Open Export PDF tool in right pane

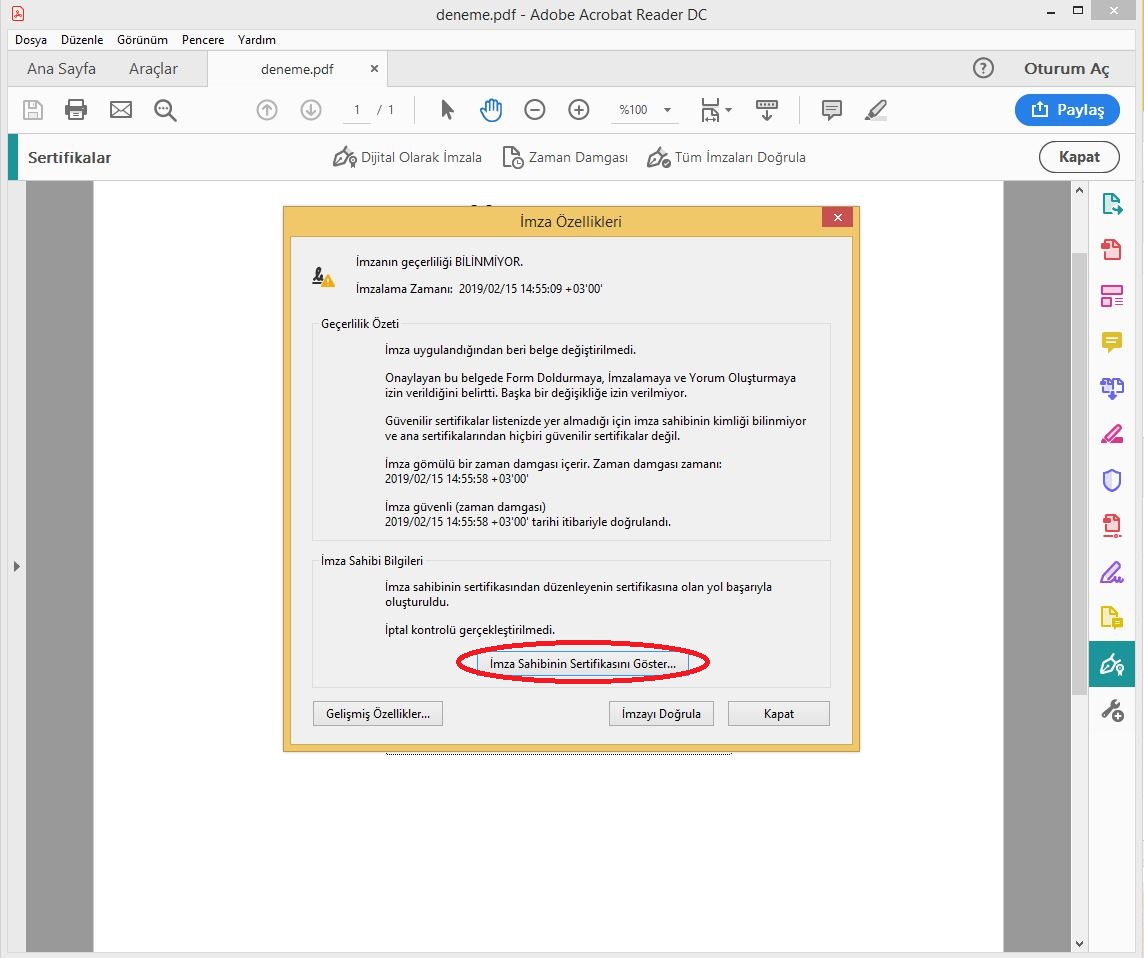click(x=1111, y=204)
